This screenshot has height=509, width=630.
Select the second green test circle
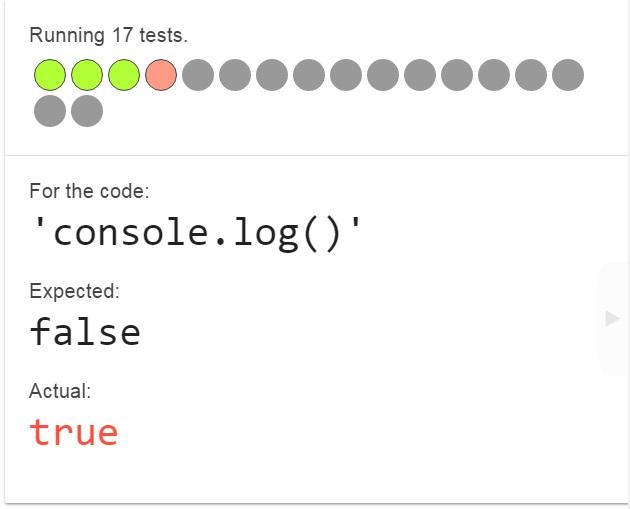[87, 75]
